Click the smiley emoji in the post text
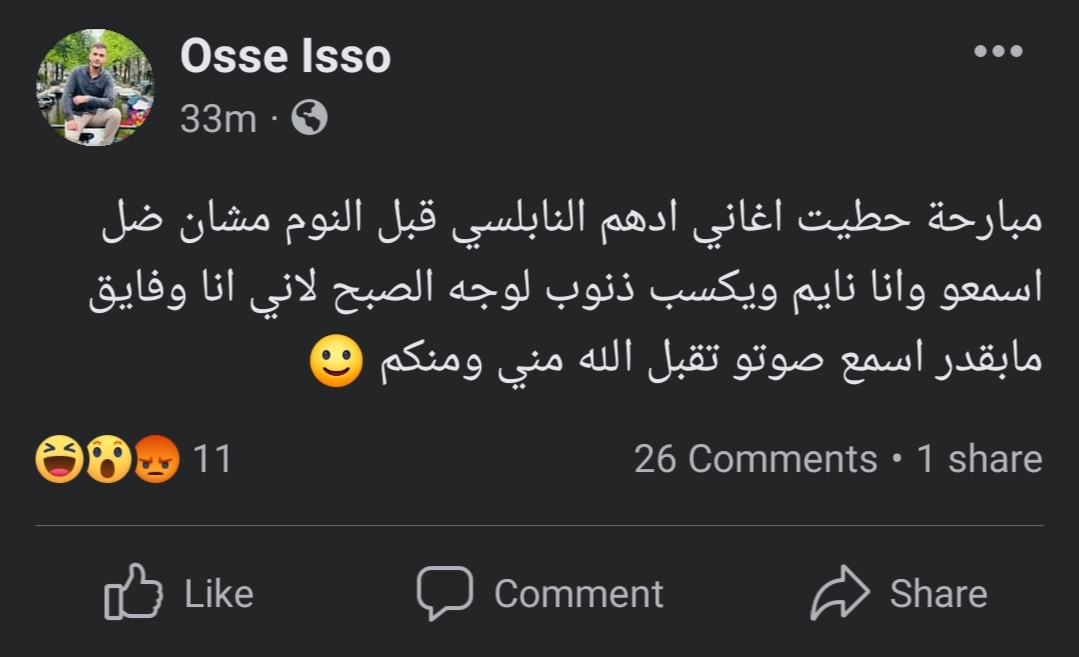This screenshot has height=657, width=1079. tap(335, 363)
